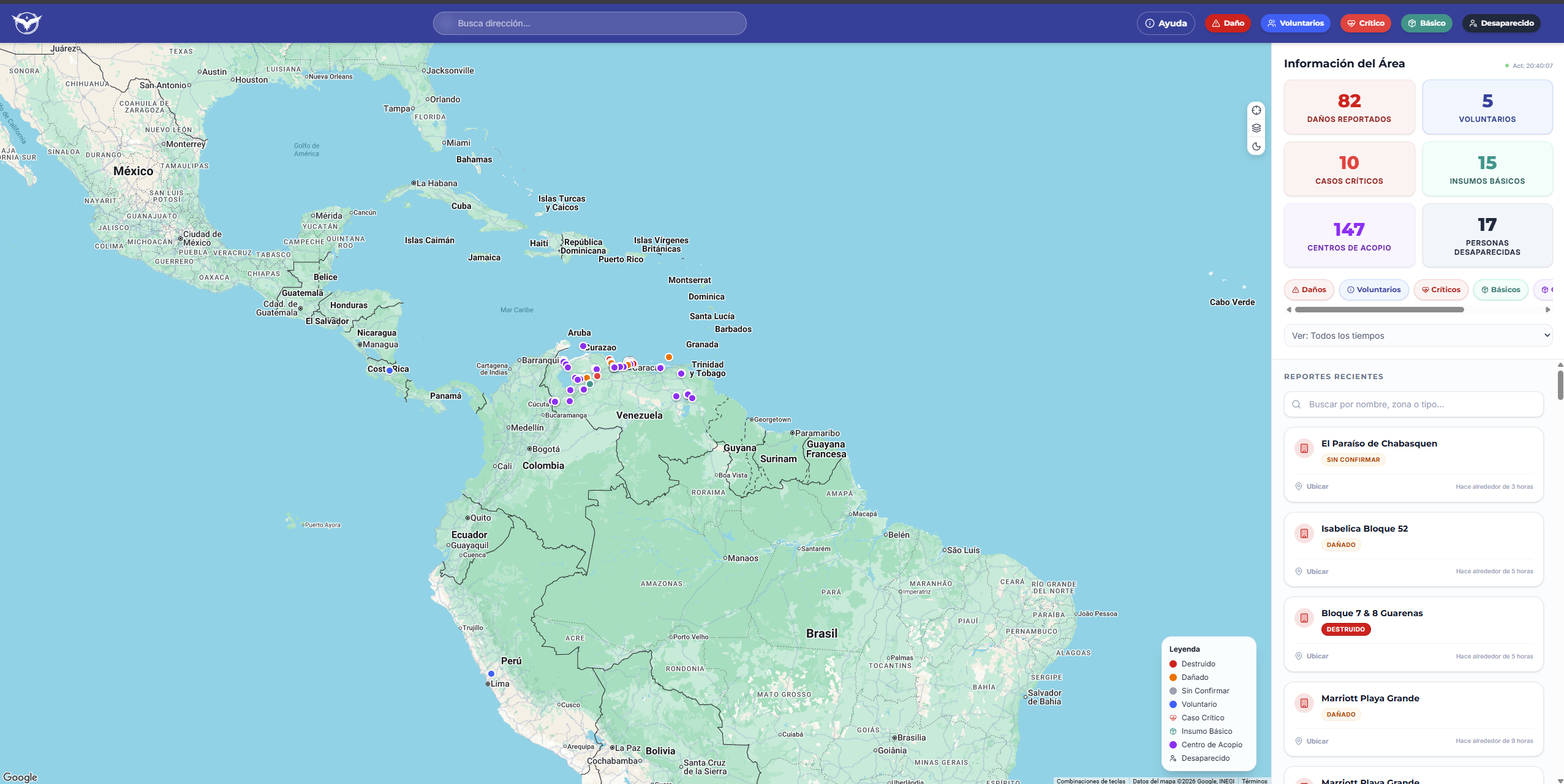This screenshot has width=1564, height=784.
Task: Click the Destruido red legend swatch
Action: point(1173,664)
